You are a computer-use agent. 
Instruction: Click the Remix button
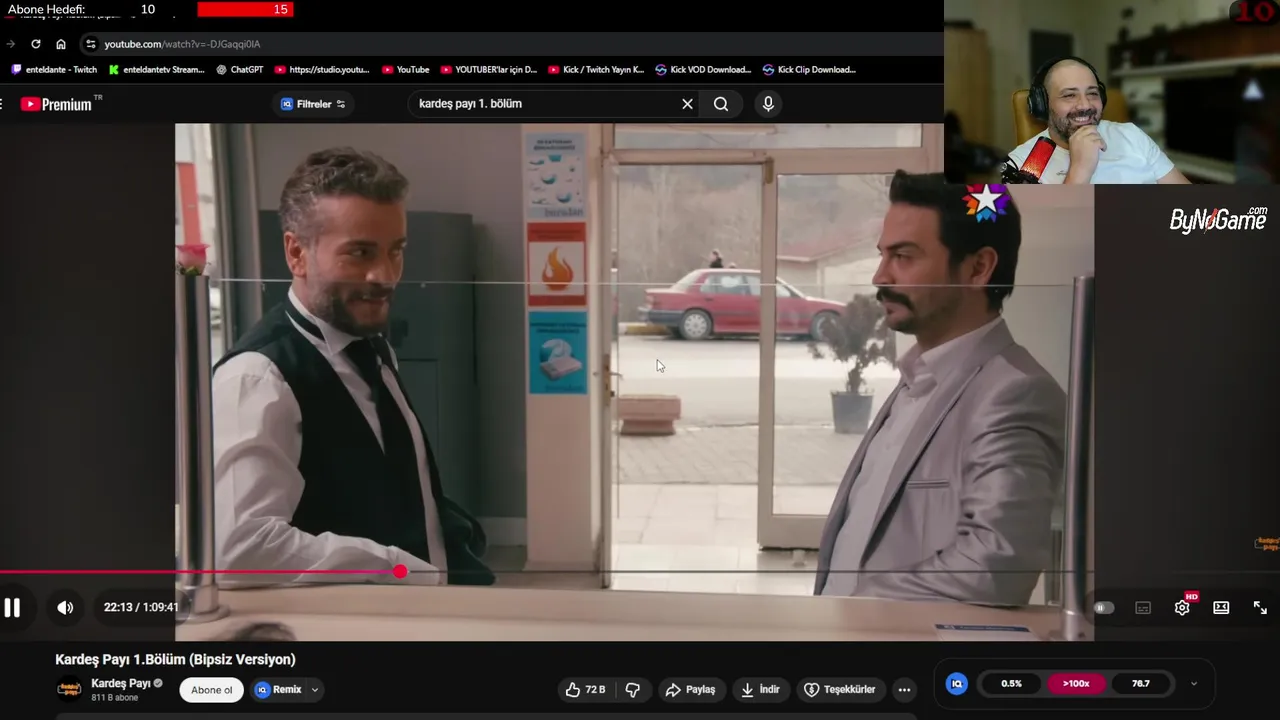click(x=278, y=689)
